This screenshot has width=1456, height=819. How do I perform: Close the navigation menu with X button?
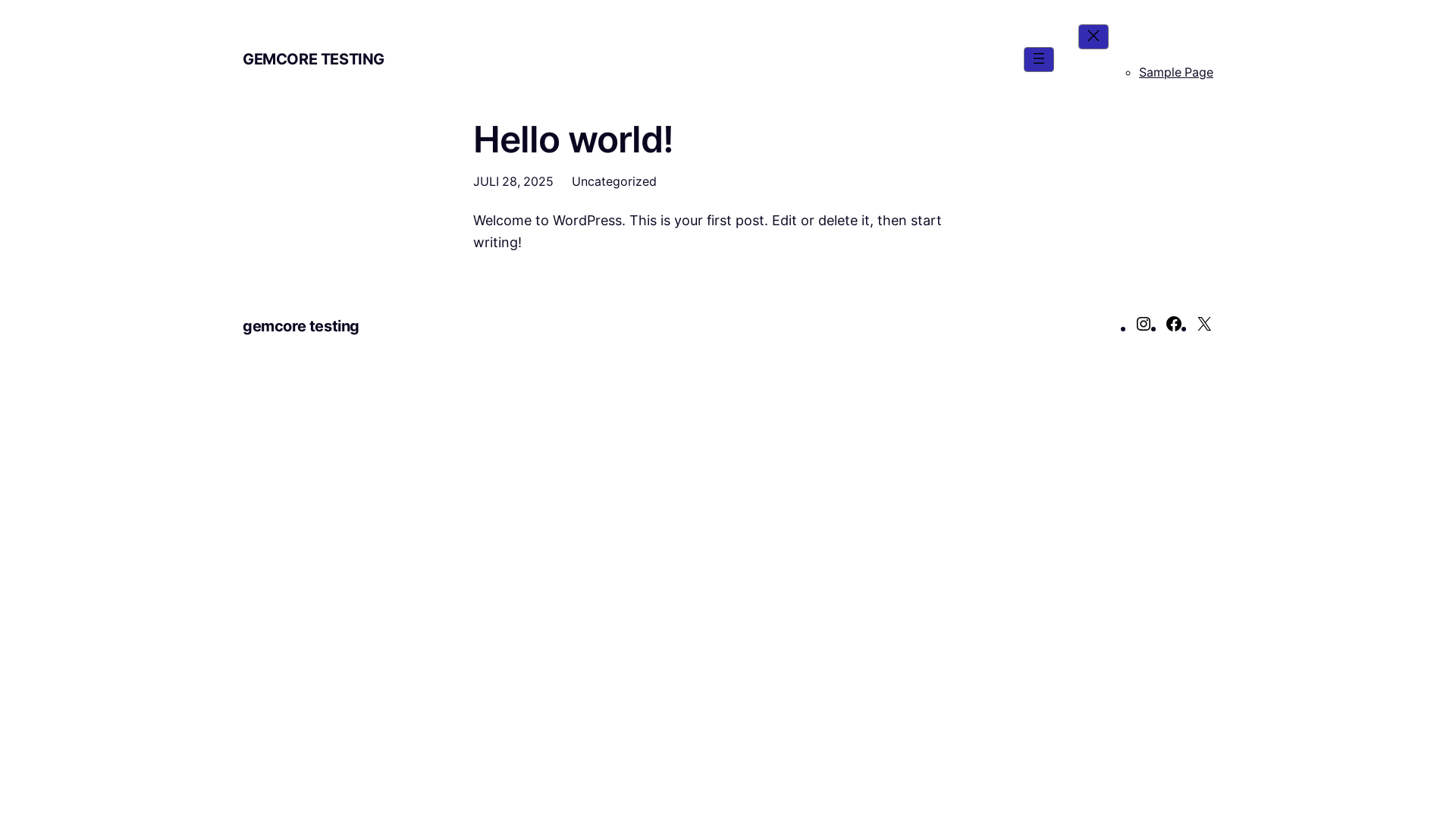pos(1093,36)
